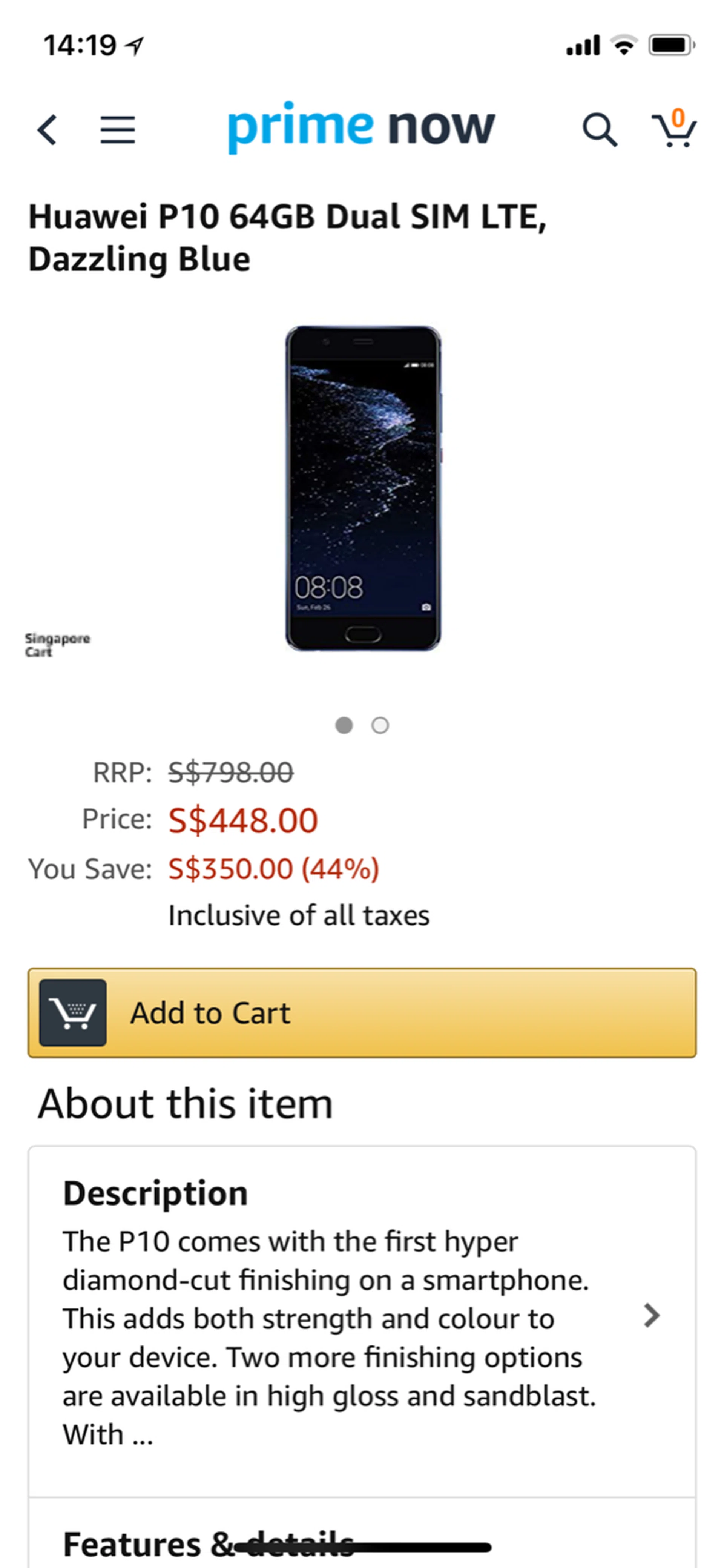This screenshot has height=1568, width=724.
Task: Switch to the second image page dot
Action: pyautogui.click(x=380, y=725)
